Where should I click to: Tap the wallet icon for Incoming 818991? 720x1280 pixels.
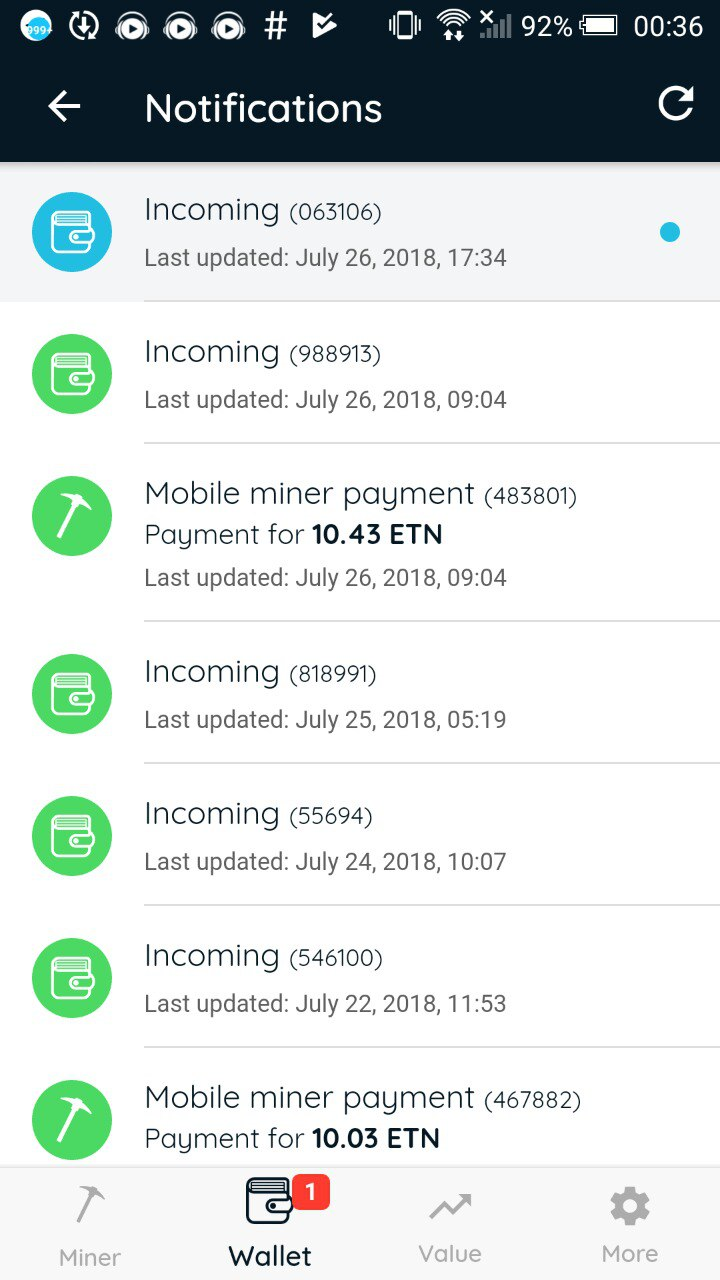pyautogui.click(x=72, y=694)
